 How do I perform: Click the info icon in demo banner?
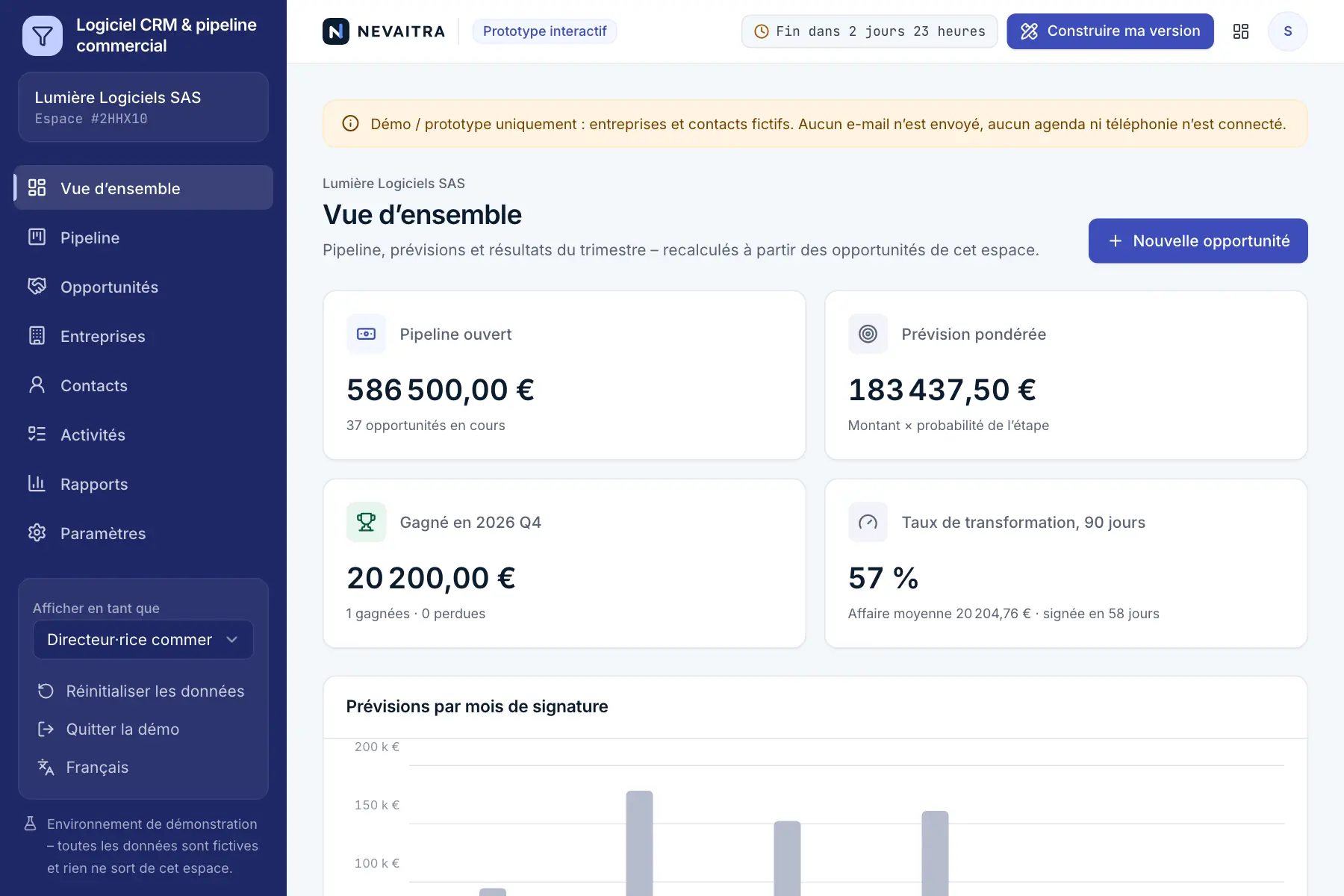(x=350, y=124)
